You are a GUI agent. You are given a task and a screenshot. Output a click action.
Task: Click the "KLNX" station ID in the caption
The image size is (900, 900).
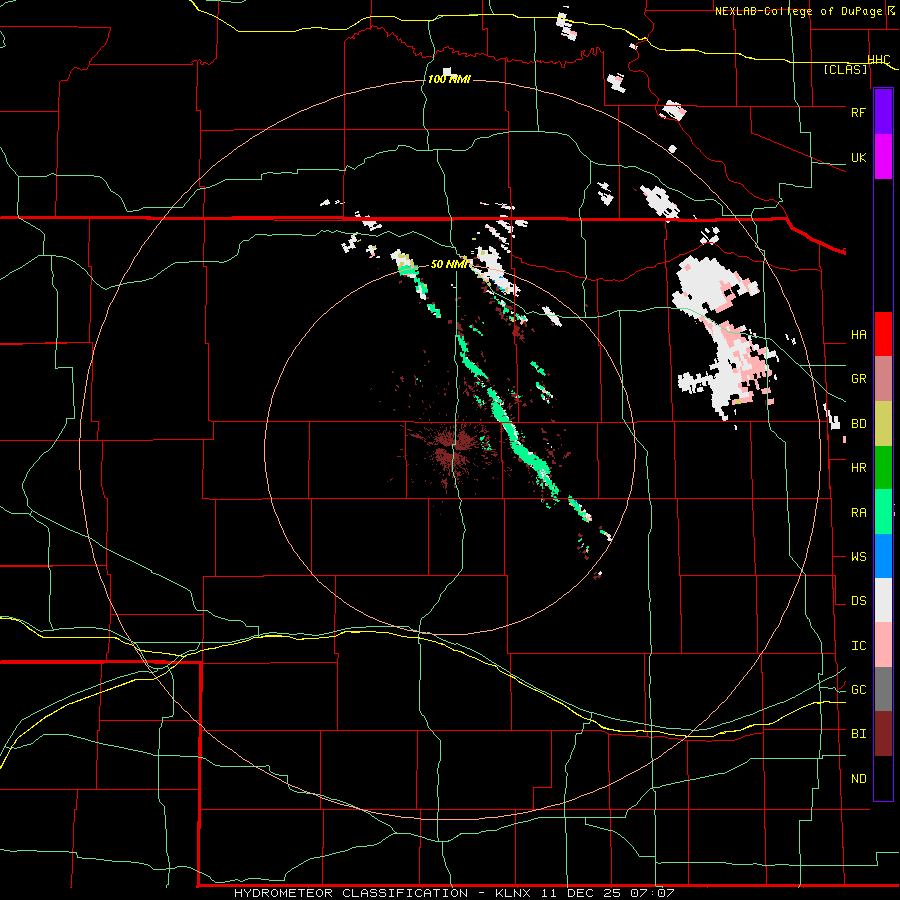[x=513, y=893]
